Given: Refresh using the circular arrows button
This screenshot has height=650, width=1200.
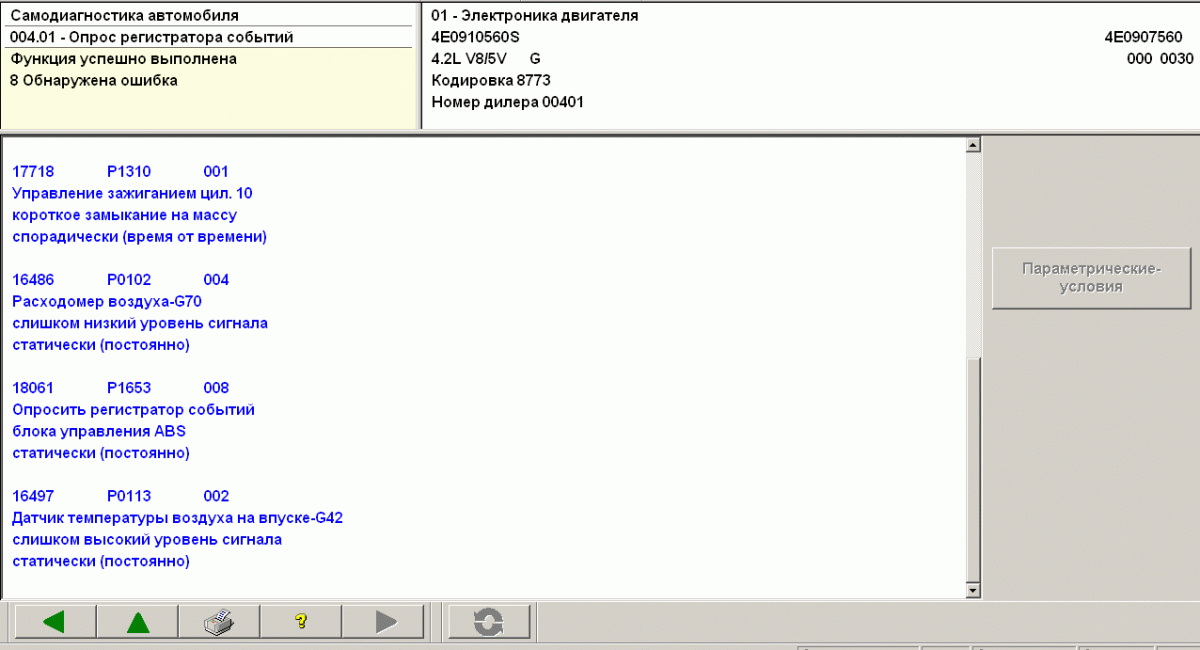Looking at the screenshot, I should [x=489, y=622].
